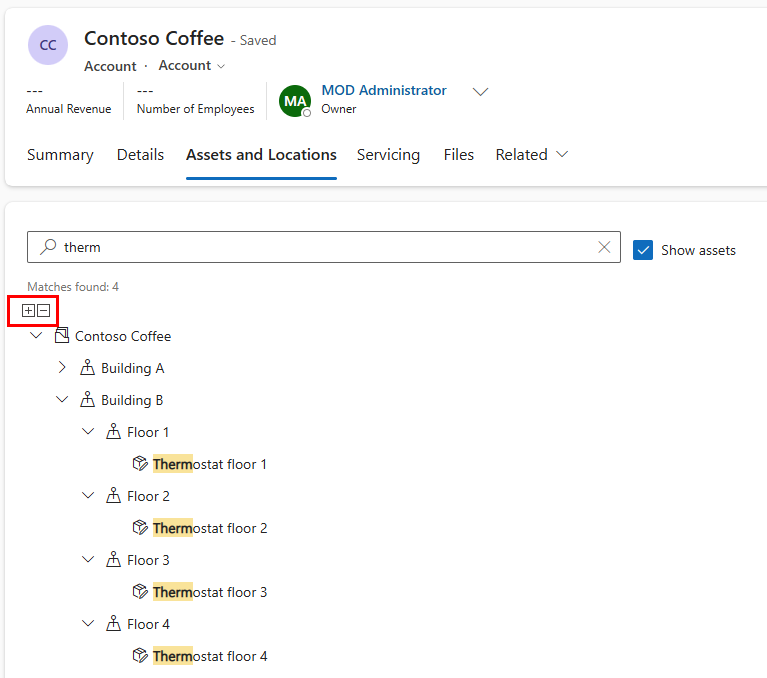Select the Building B tree label
Image resolution: width=767 pixels, height=678 pixels.
[132, 400]
